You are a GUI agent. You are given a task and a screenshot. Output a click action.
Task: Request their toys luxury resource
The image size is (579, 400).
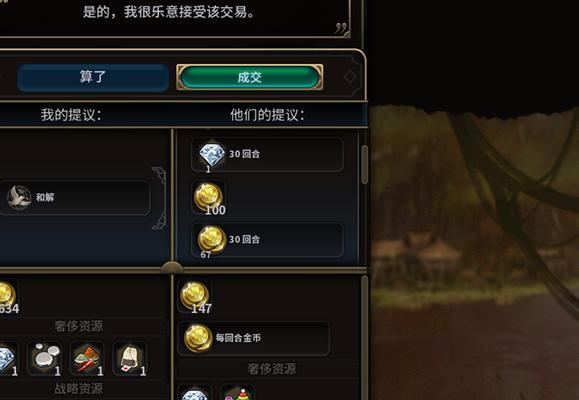coord(237,393)
